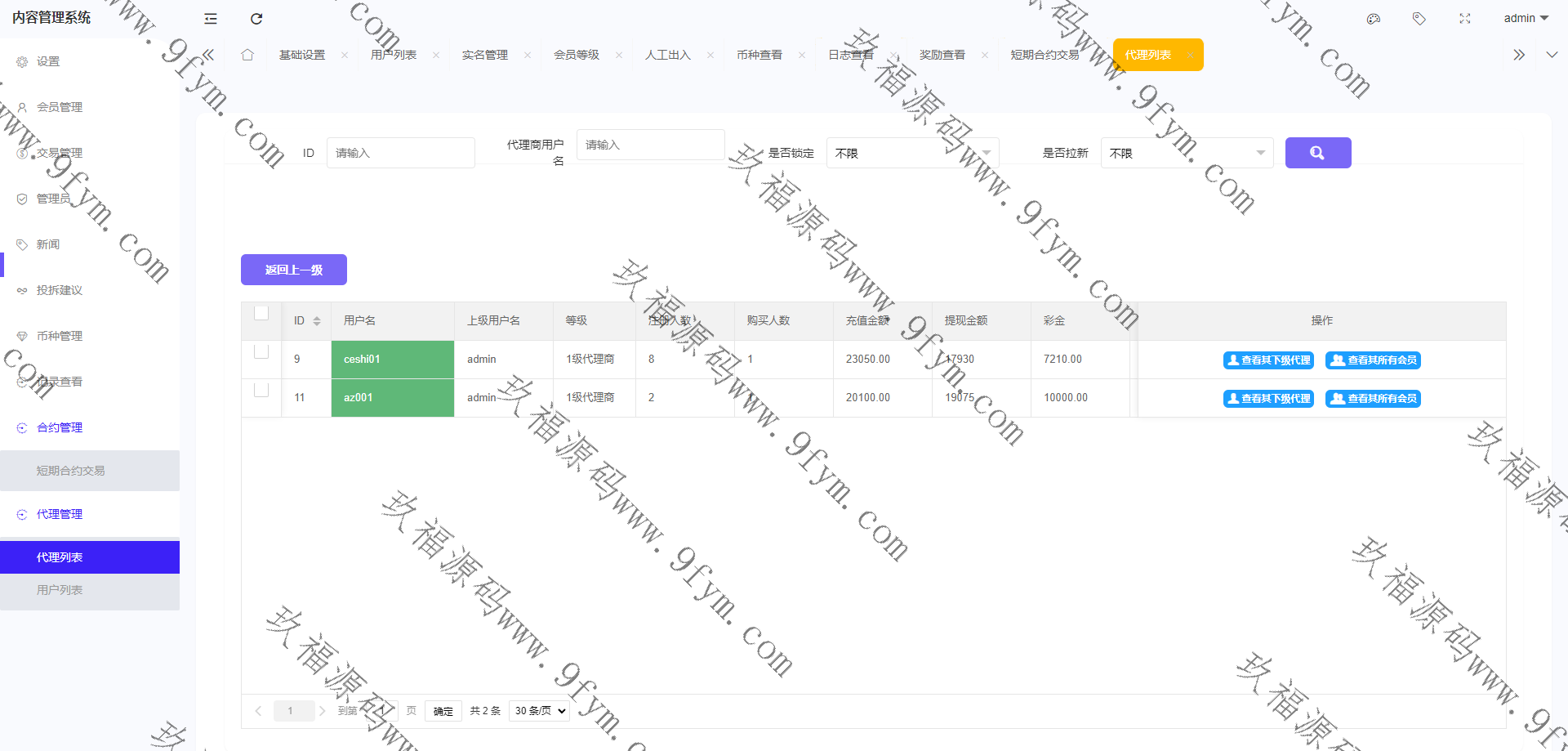Open 会员管理 in the sidebar
The height and width of the screenshot is (751, 1568).
point(60,107)
